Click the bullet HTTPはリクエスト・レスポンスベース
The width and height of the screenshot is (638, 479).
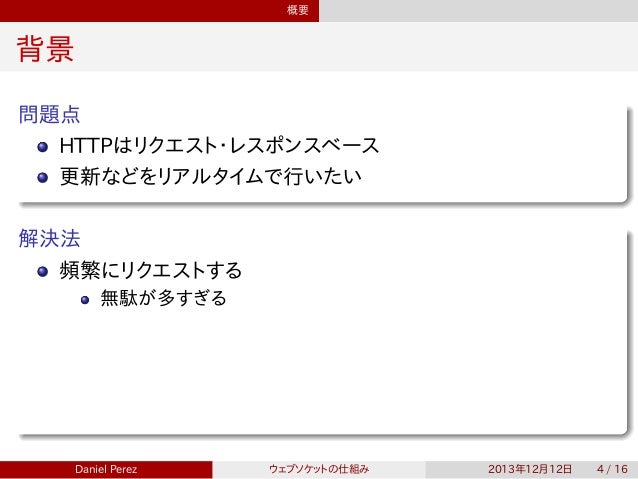click(x=219, y=146)
